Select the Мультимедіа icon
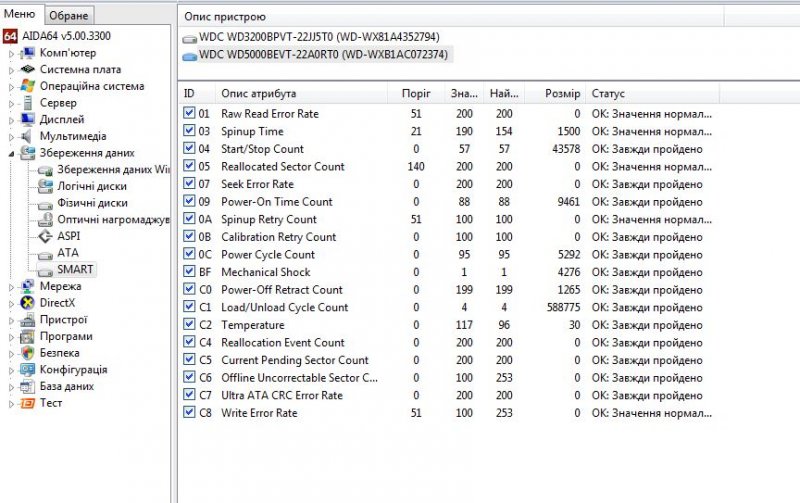 coord(29,137)
